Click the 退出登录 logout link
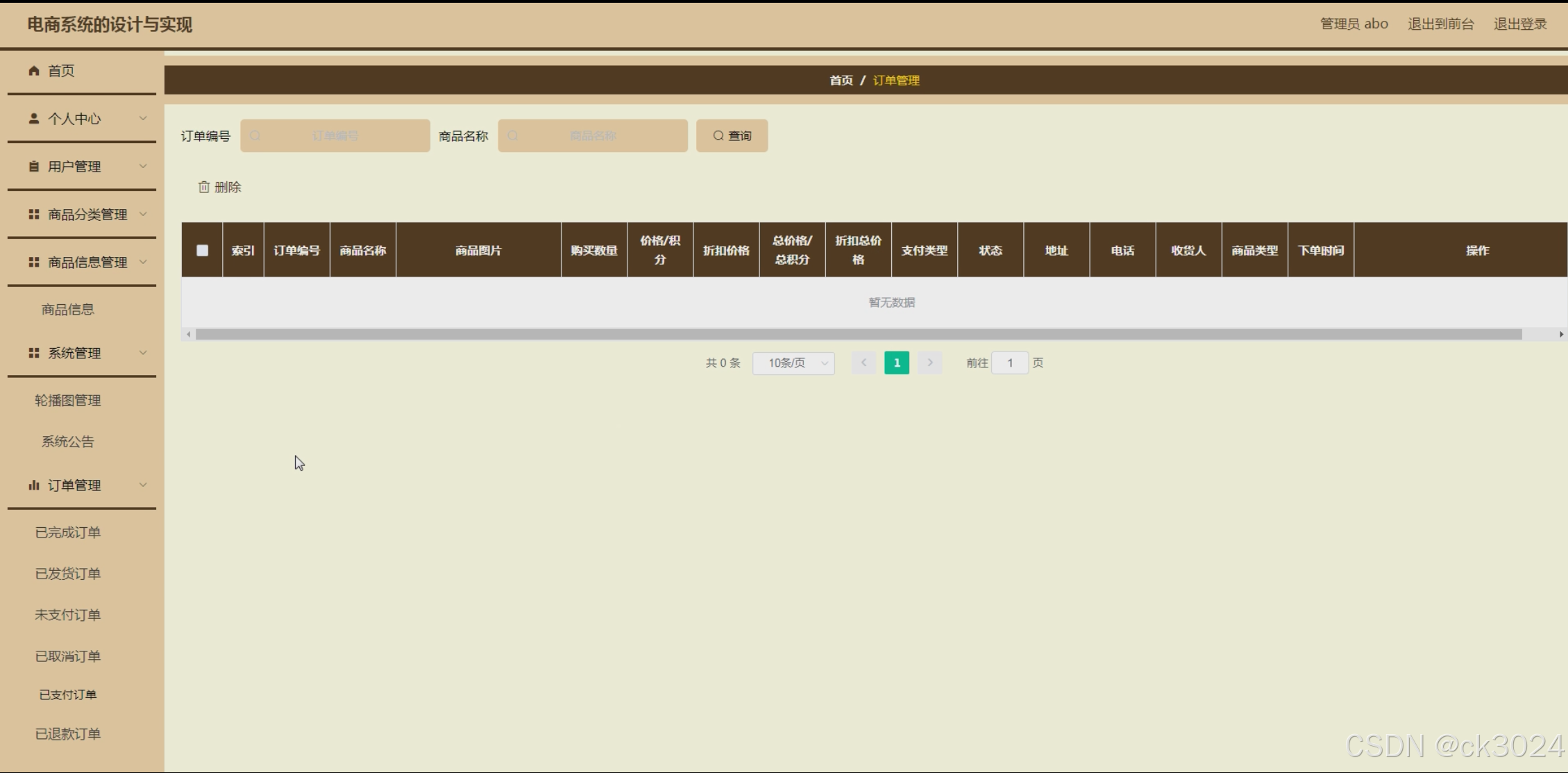Viewport: 1568px width, 773px height. (1519, 23)
